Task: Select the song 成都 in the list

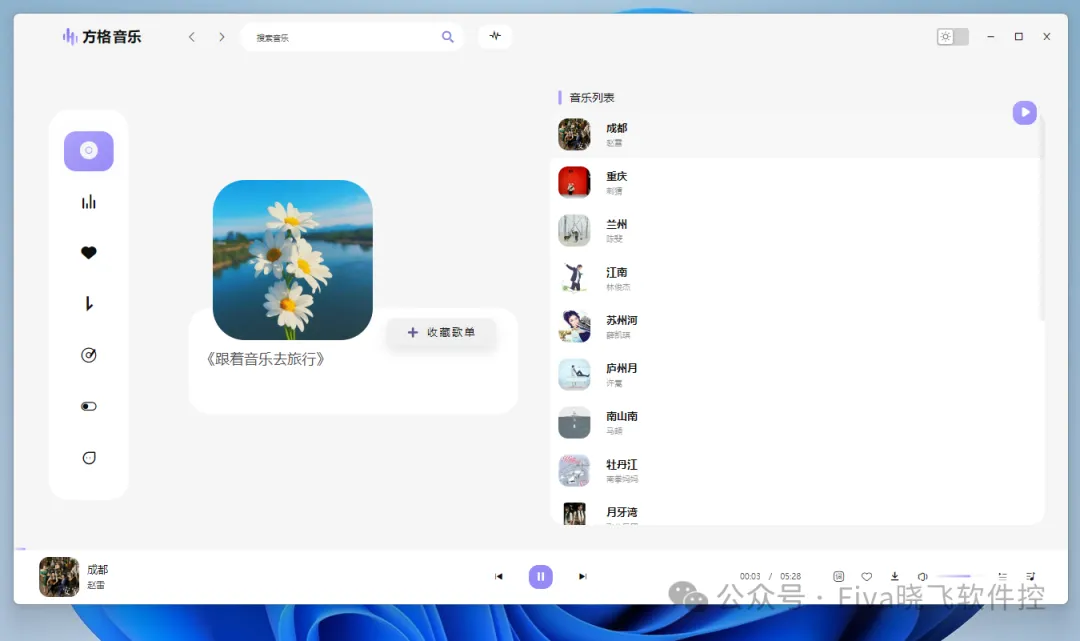Action: tap(796, 134)
